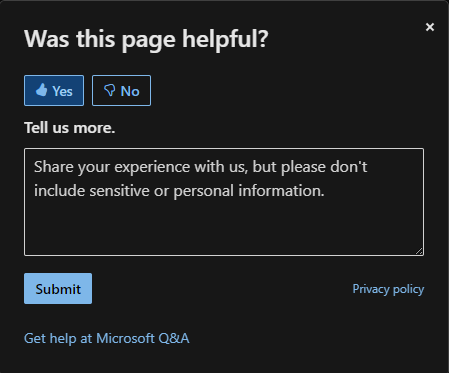Focus the Tell us more text area
449x373 pixels.
click(224, 202)
